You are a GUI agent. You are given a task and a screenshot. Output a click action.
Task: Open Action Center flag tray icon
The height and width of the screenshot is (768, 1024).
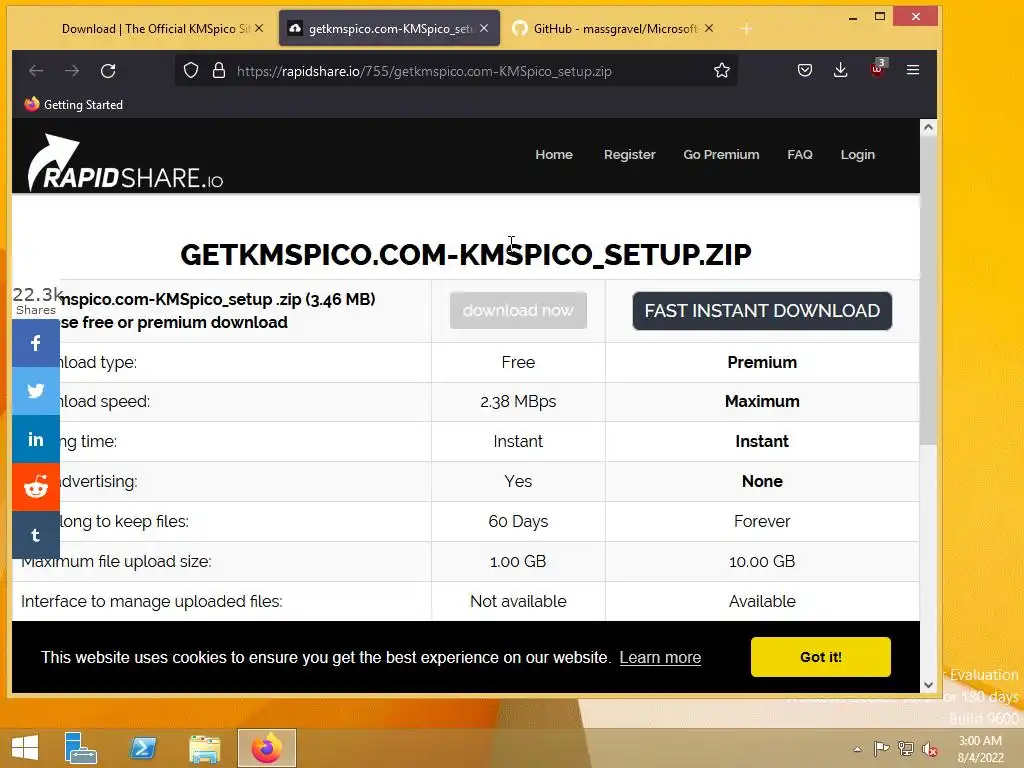881,748
